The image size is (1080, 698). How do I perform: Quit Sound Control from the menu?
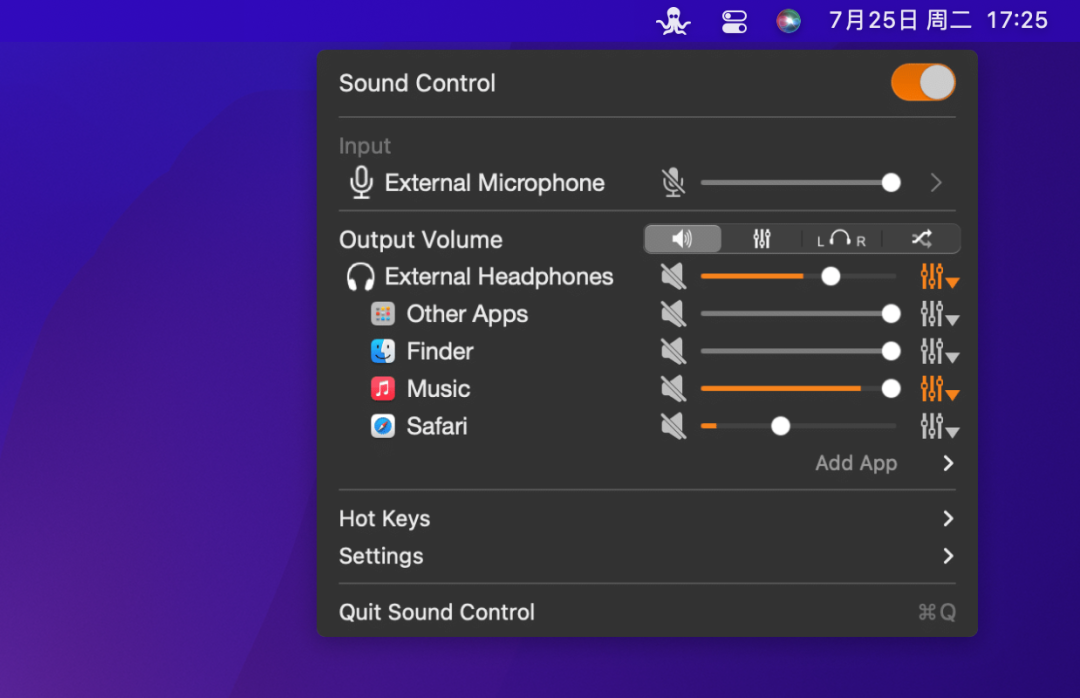click(437, 612)
